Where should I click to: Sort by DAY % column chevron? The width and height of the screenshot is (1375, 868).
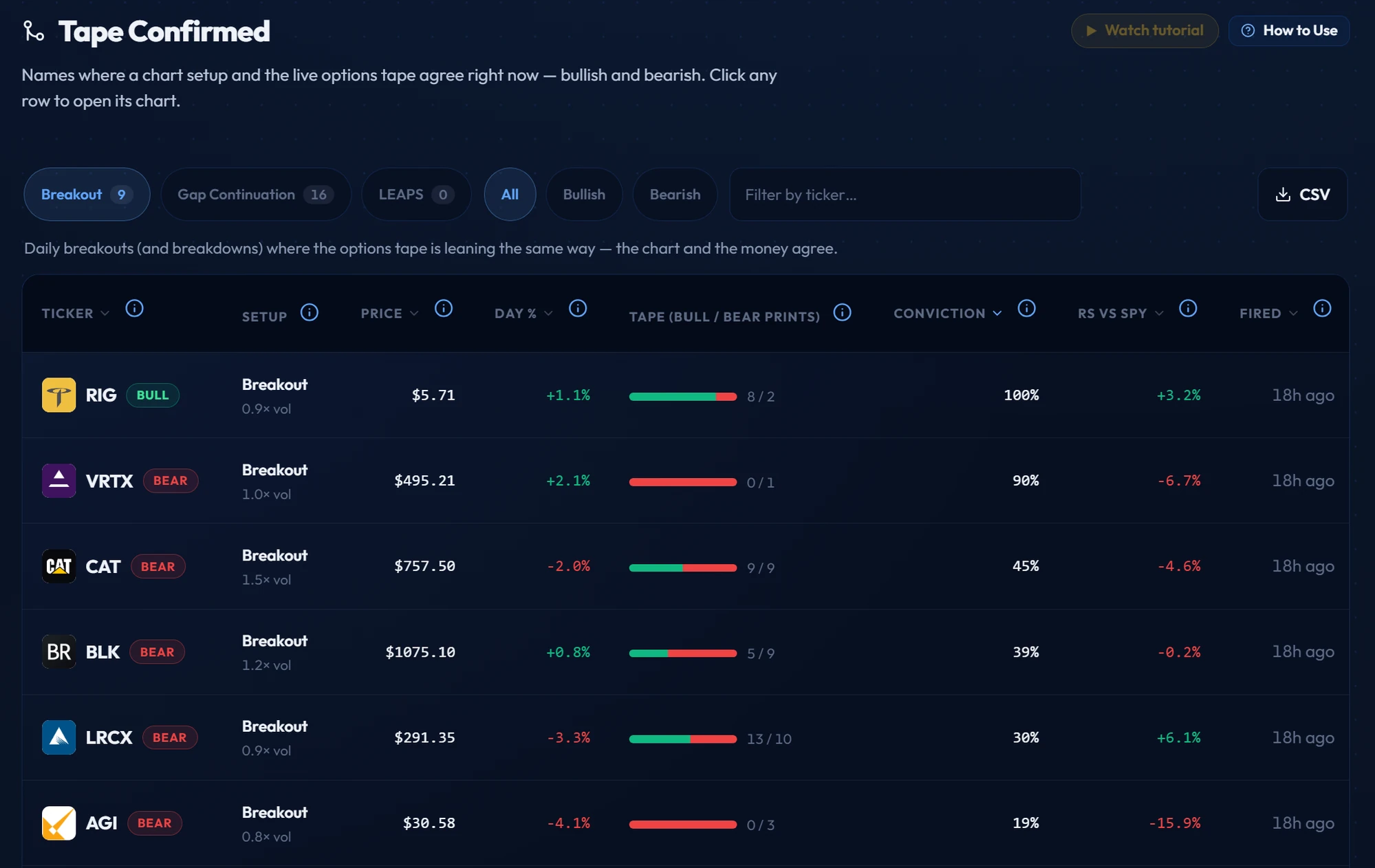548,314
